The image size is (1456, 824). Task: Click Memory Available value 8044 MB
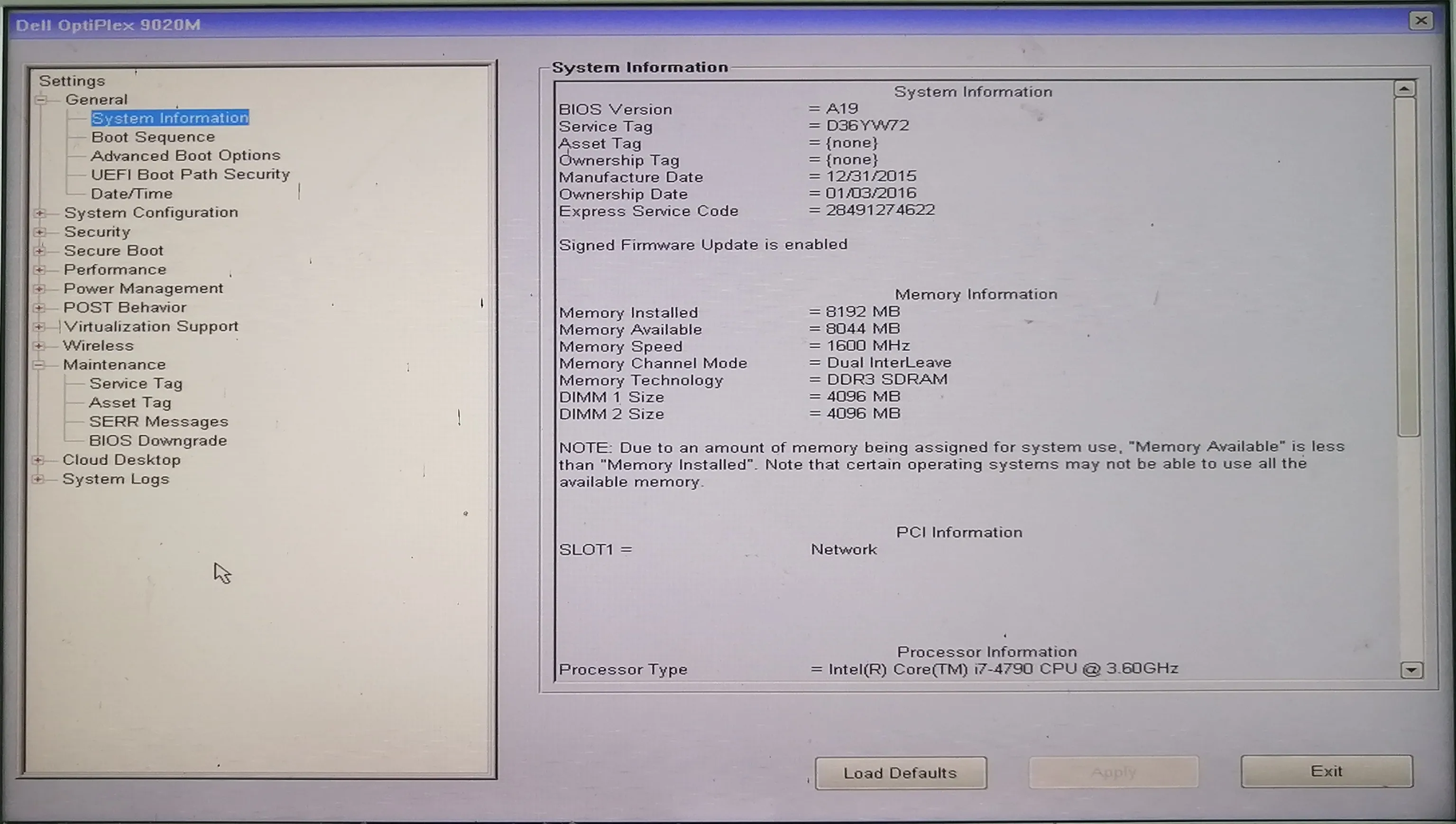863,329
